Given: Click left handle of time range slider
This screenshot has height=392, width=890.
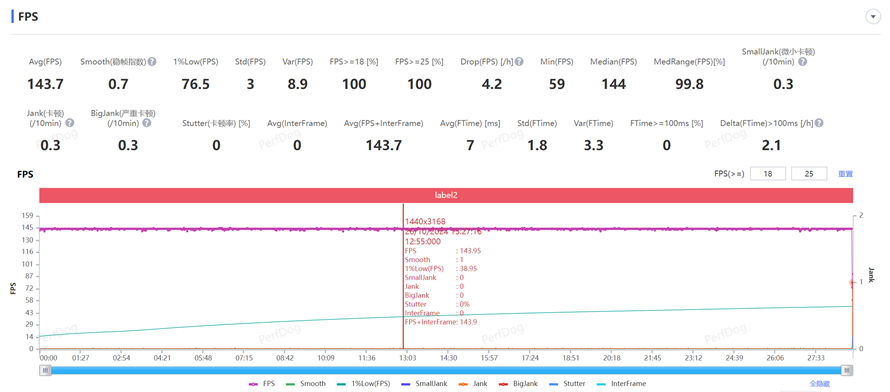Looking at the screenshot, I should coord(45,370).
